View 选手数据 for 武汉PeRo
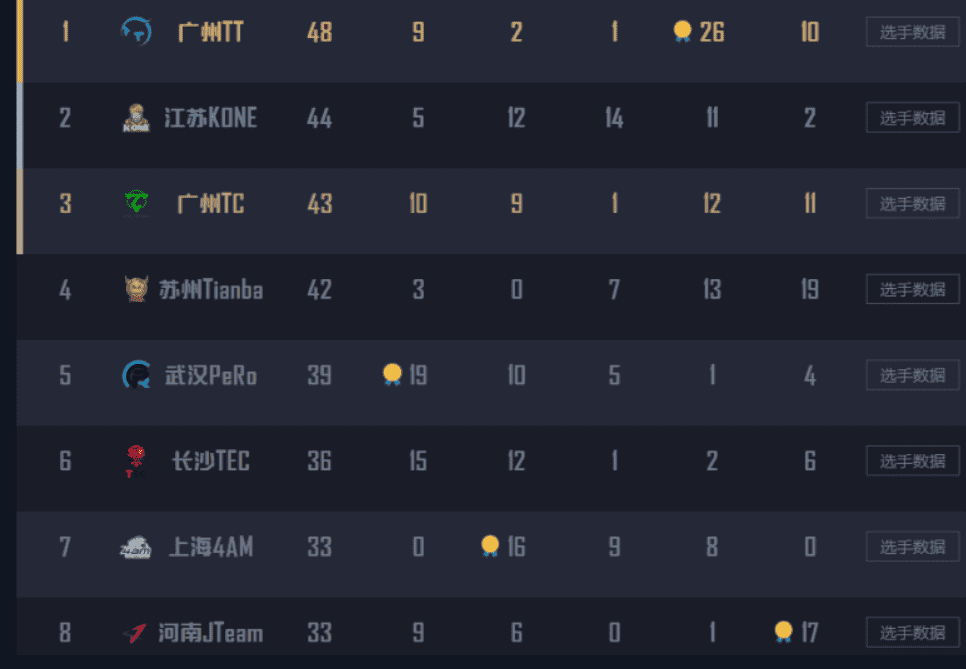This screenshot has width=966, height=669. (912, 375)
